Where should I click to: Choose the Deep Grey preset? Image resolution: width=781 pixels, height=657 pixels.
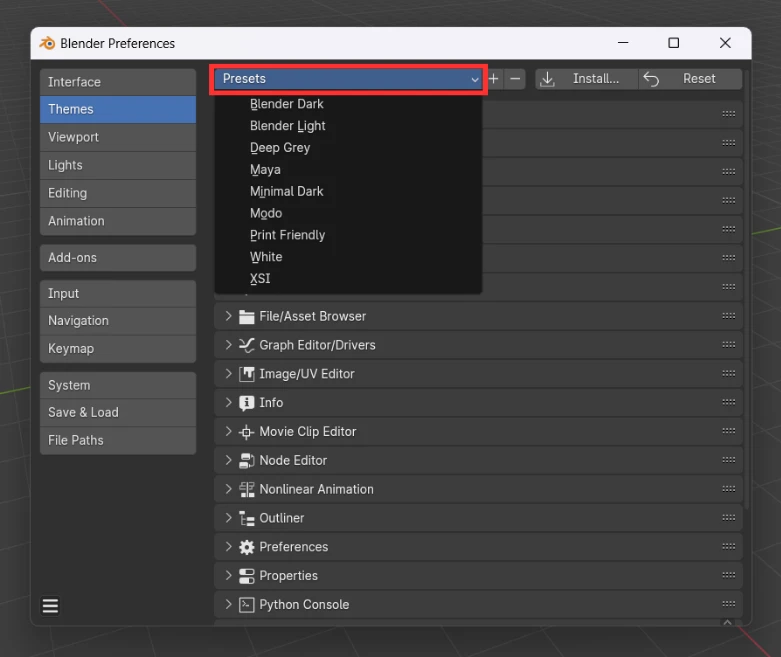click(x=348, y=148)
